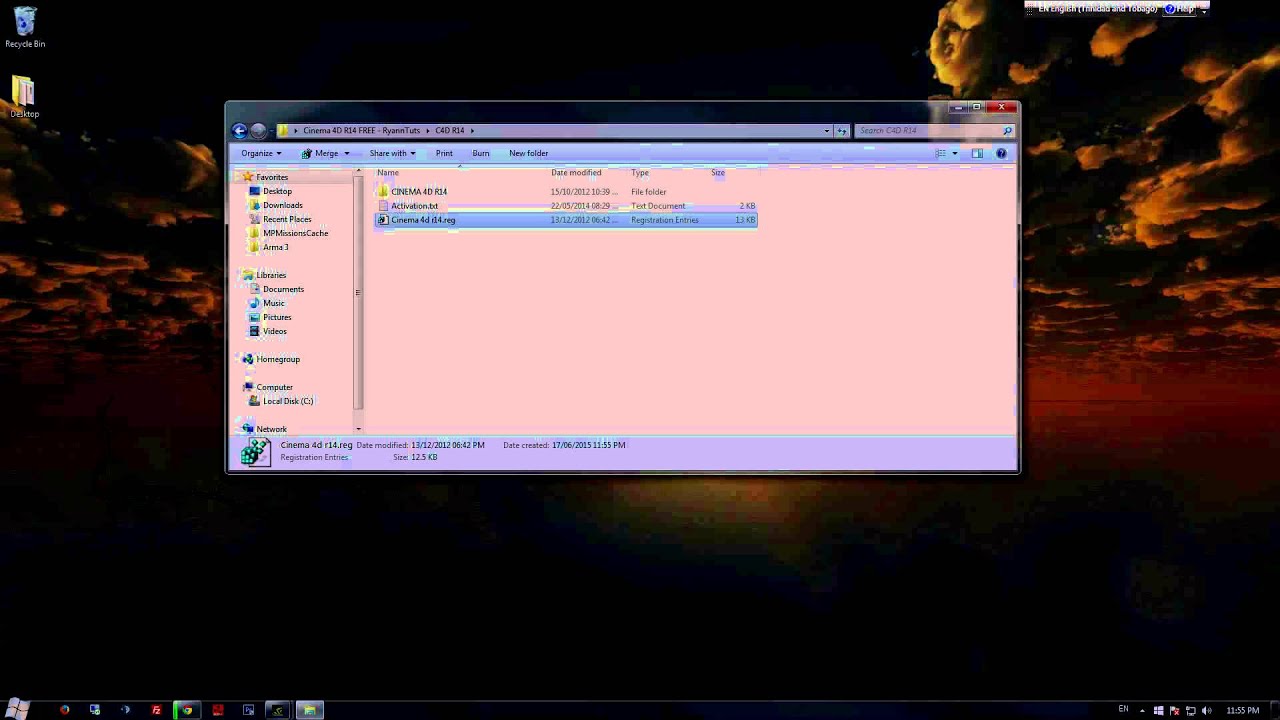Open the Arma 3 favorite folder
Image resolution: width=1280 pixels, height=720 pixels.
275,247
